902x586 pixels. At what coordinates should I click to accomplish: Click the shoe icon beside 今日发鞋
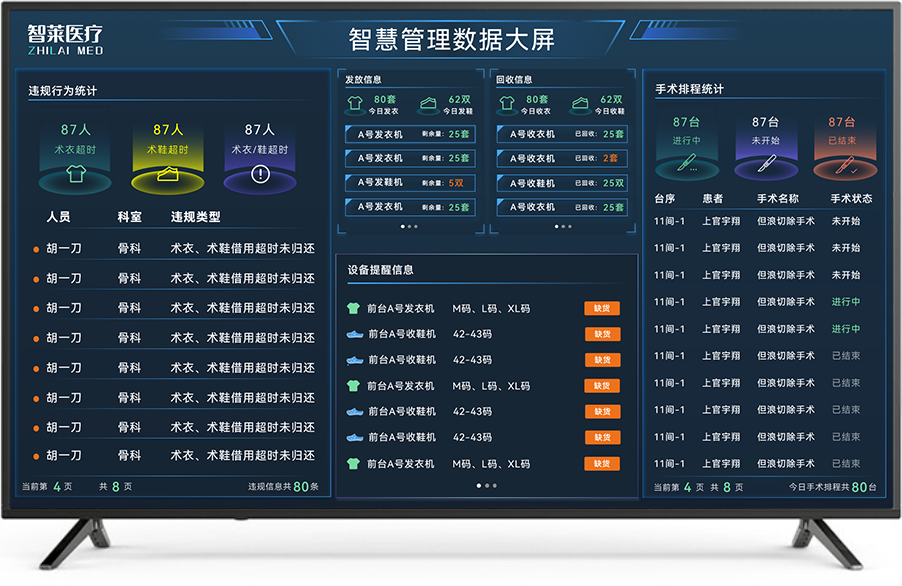click(428, 104)
